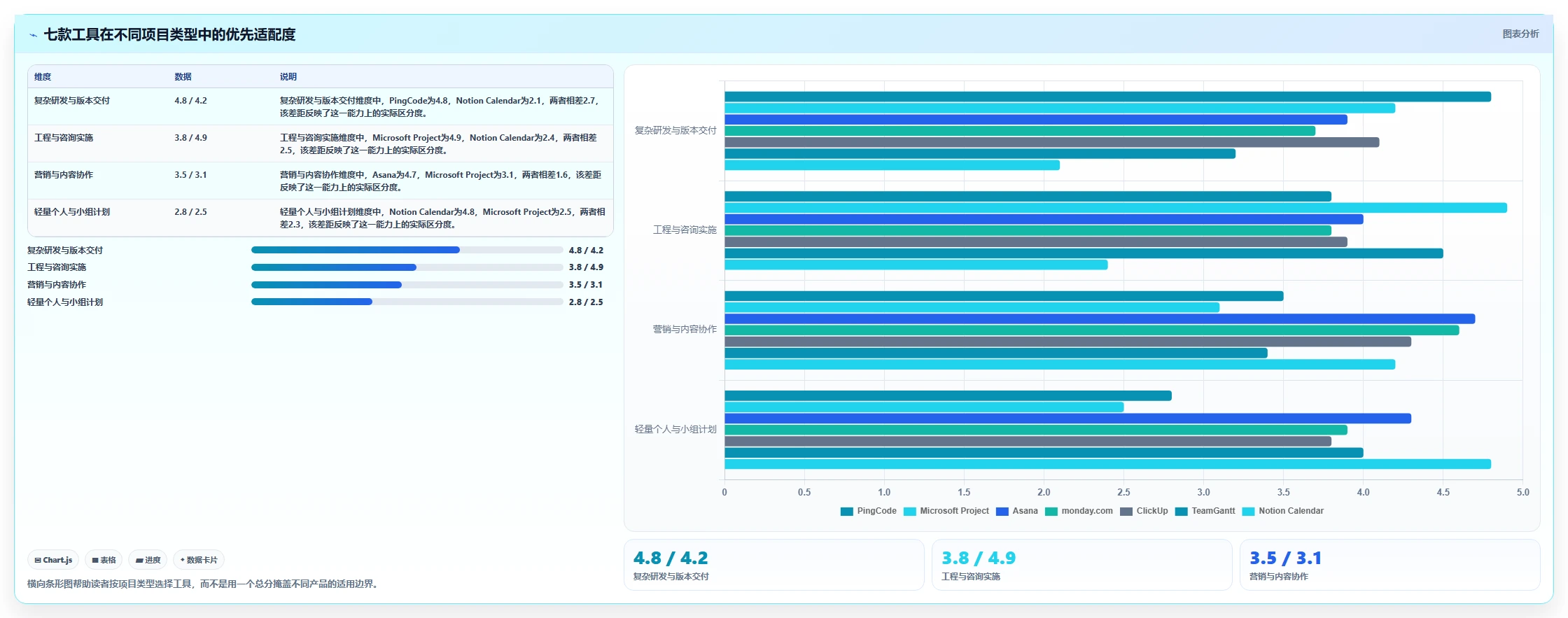Toggle the Notion Calendar legend item

pyautogui.click(x=1282, y=511)
